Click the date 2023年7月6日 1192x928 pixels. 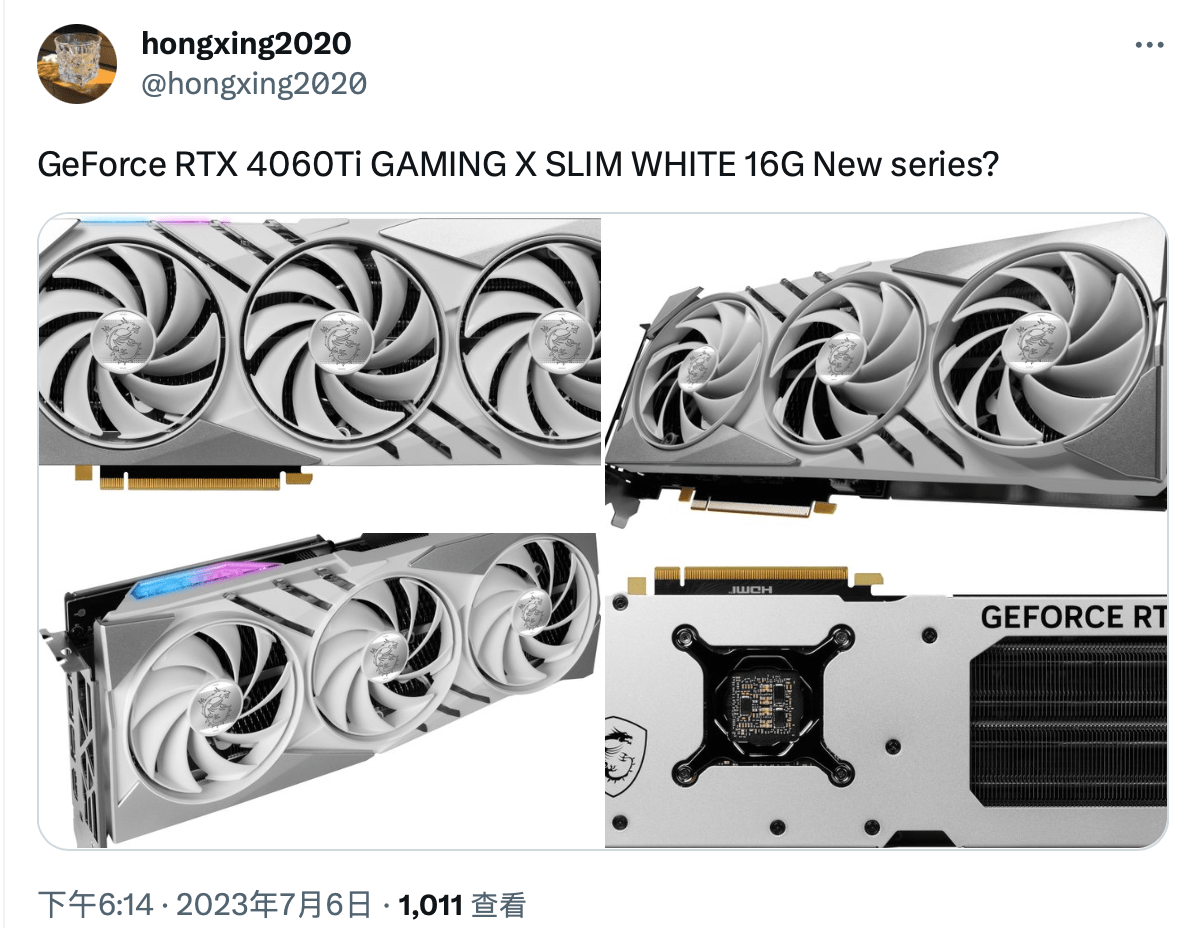tap(274, 904)
